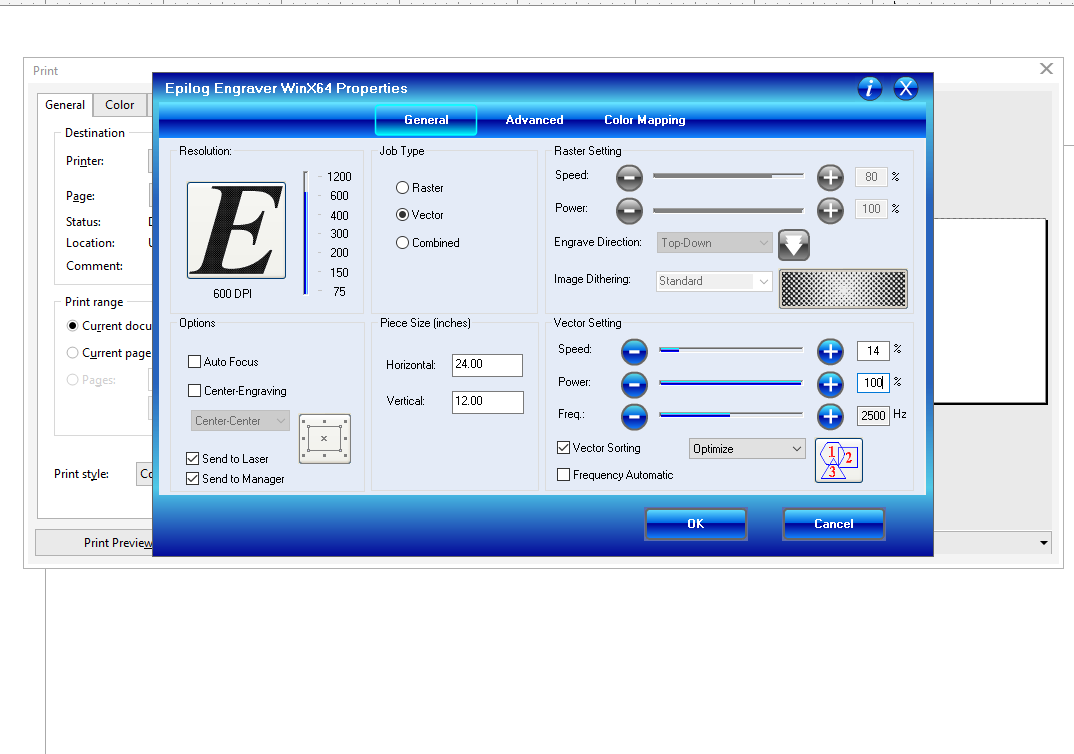The height and width of the screenshot is (754, 1074).
Task: Switch to the Advanced tab
Action: click(x=534, y=120)
